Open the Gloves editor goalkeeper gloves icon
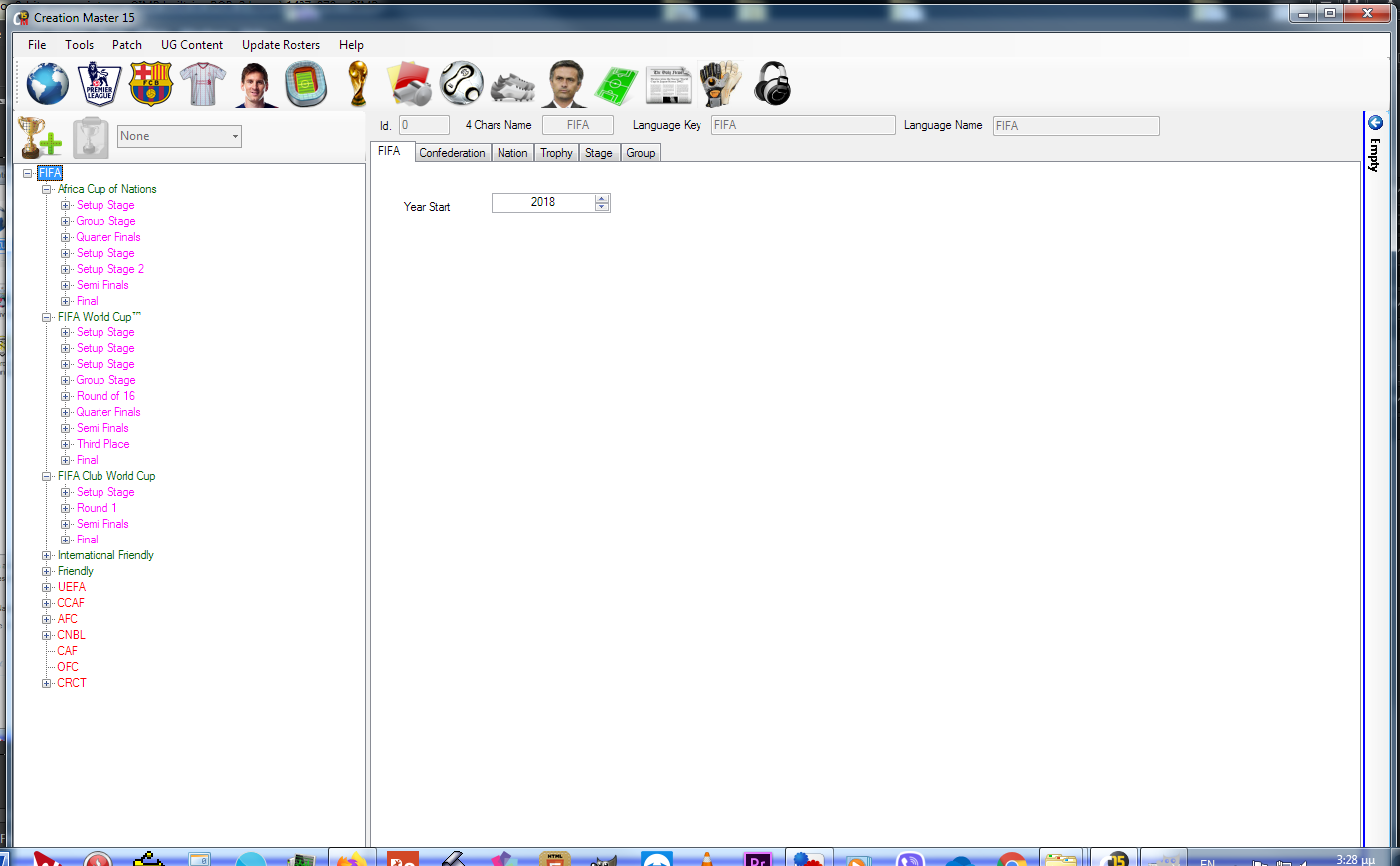Viewport: 1400px width, 866px height. pyautogui.click(x=720, y=84)
